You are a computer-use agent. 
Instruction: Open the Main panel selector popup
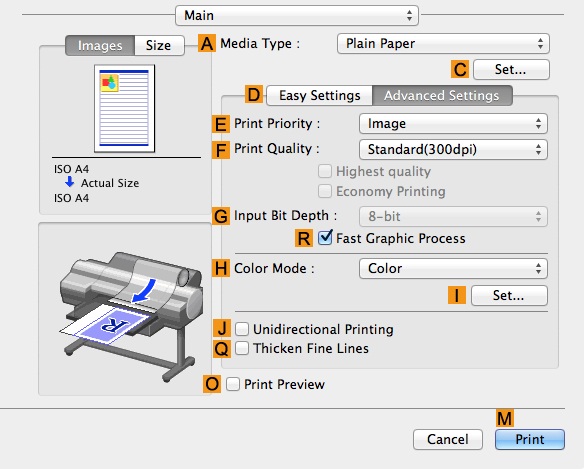pyautogui.click(x=297, y=15)
